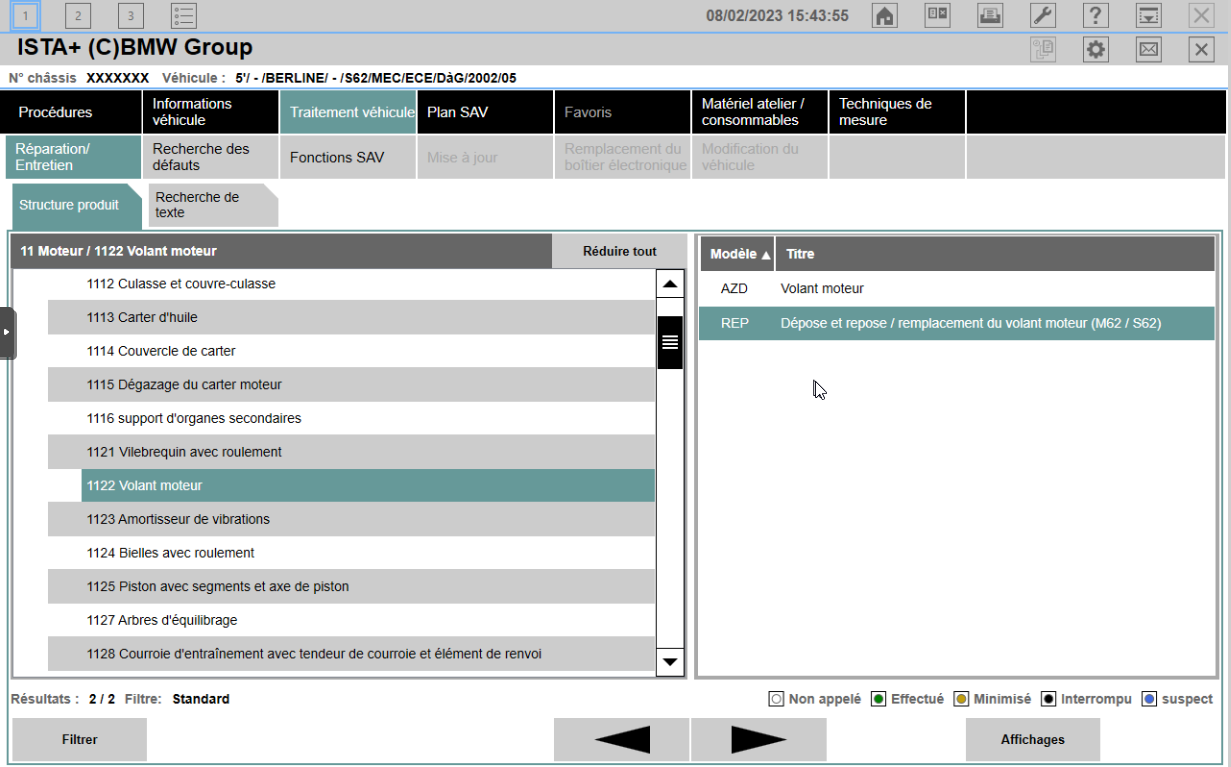Open the Favoris tab
The image size is (1231, 767).
[622, 112]
